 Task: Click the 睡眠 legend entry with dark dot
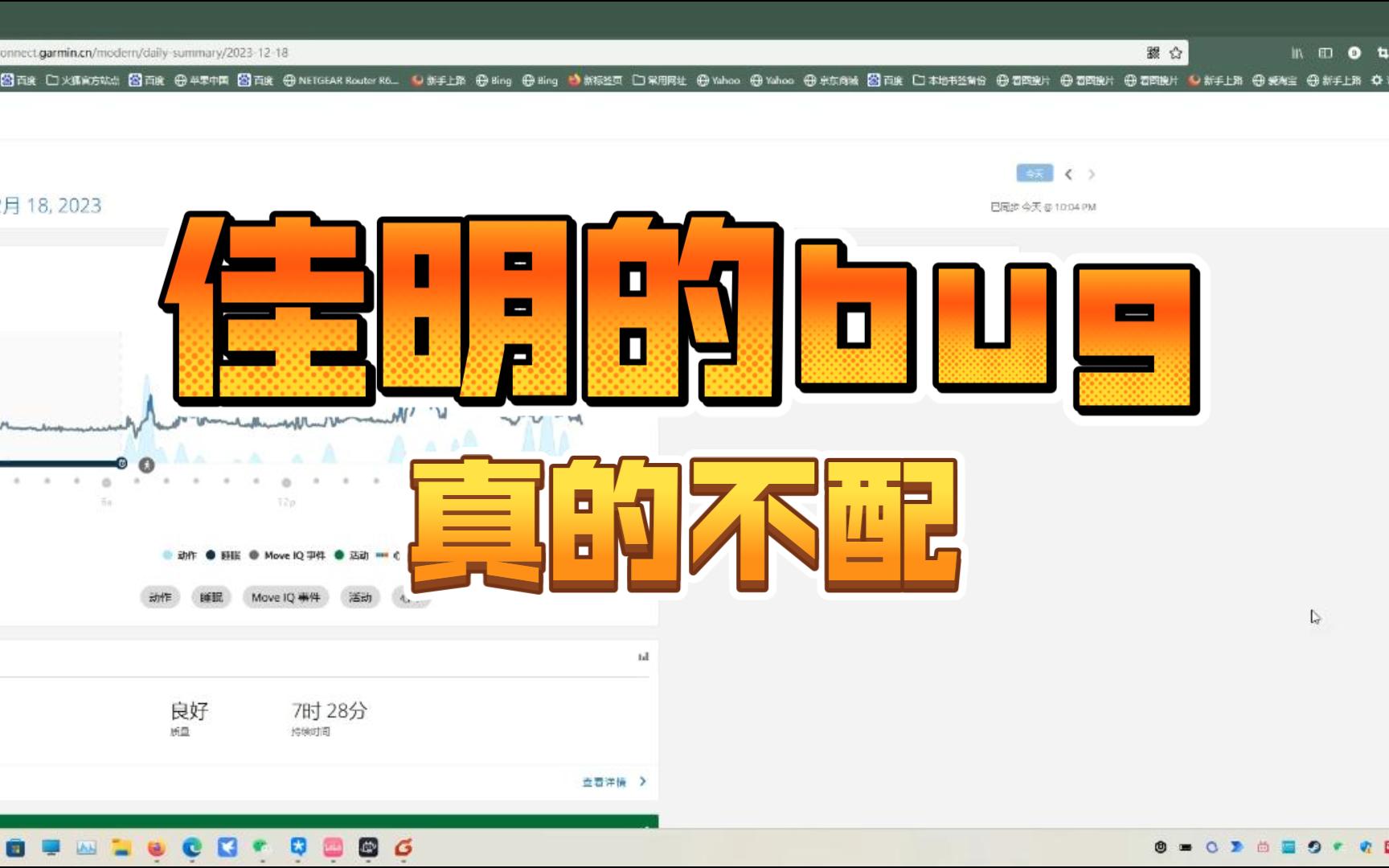pyautogui.click(x=223, y=555)
